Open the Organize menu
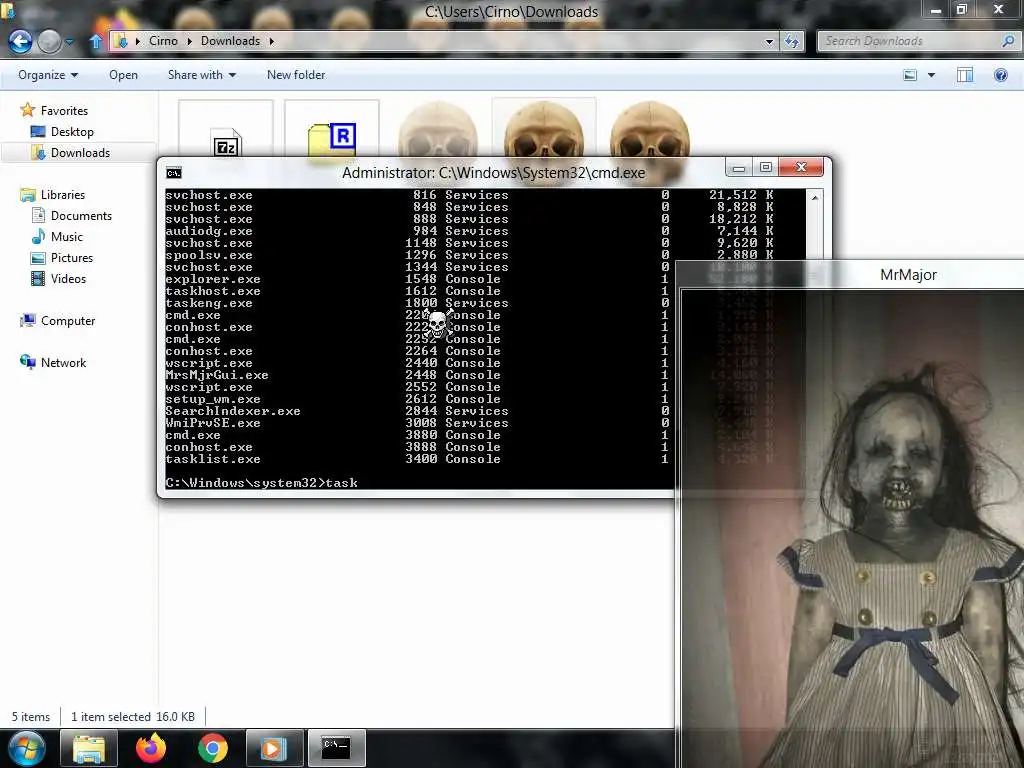The height and width of the screenshot is (768, 1024). click(48, 75)
